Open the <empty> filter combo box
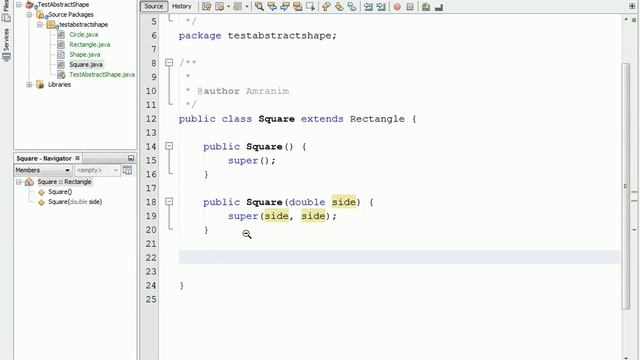Image resolution: width=640 pixels, height=360 pixels. 97,170
